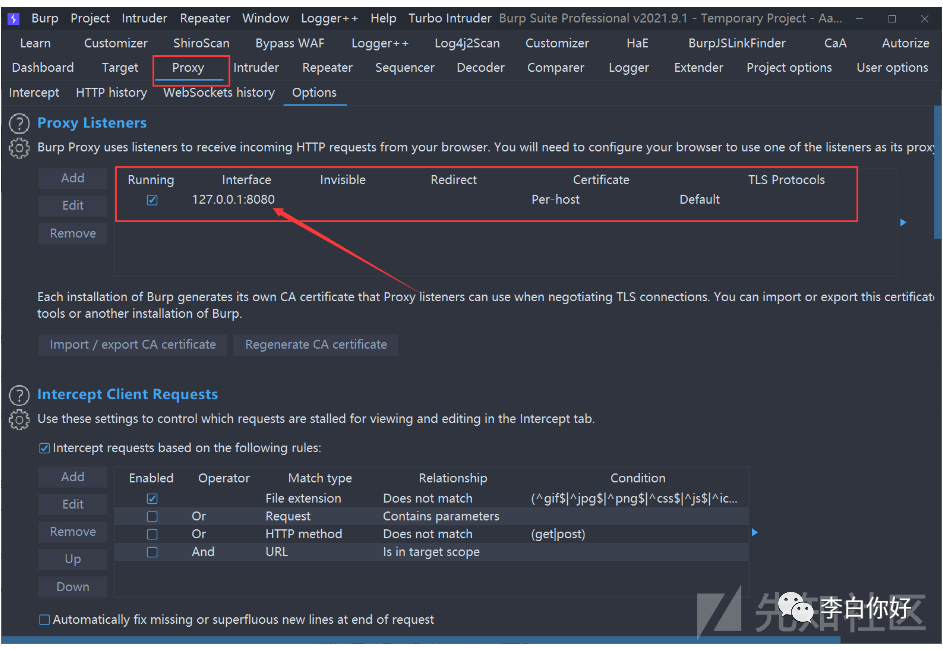Click the Condition column header
This screenshot has height=650, width=943.
pyautogui.click(x=637, y=478)
